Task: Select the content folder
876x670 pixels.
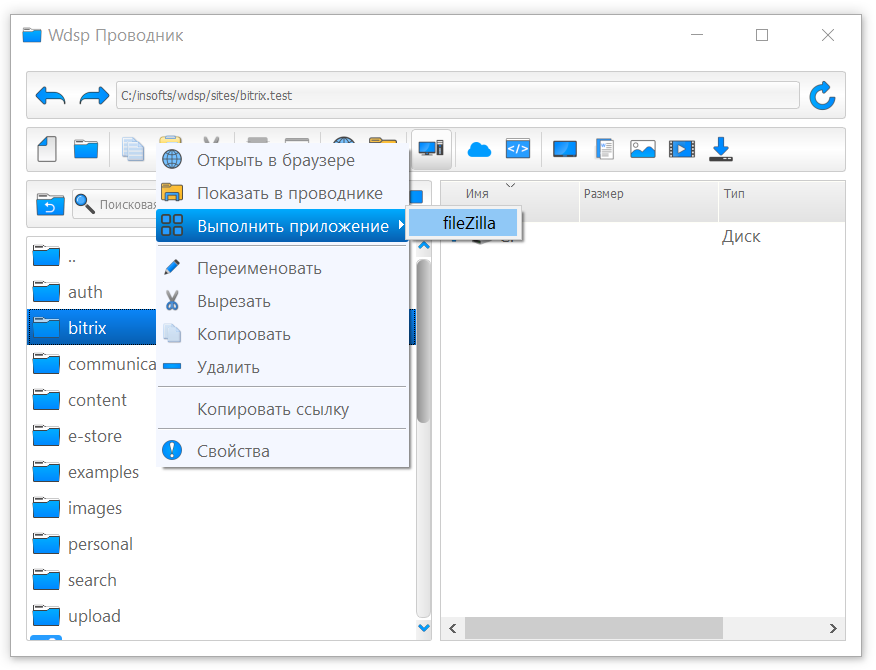Action: 92,400
